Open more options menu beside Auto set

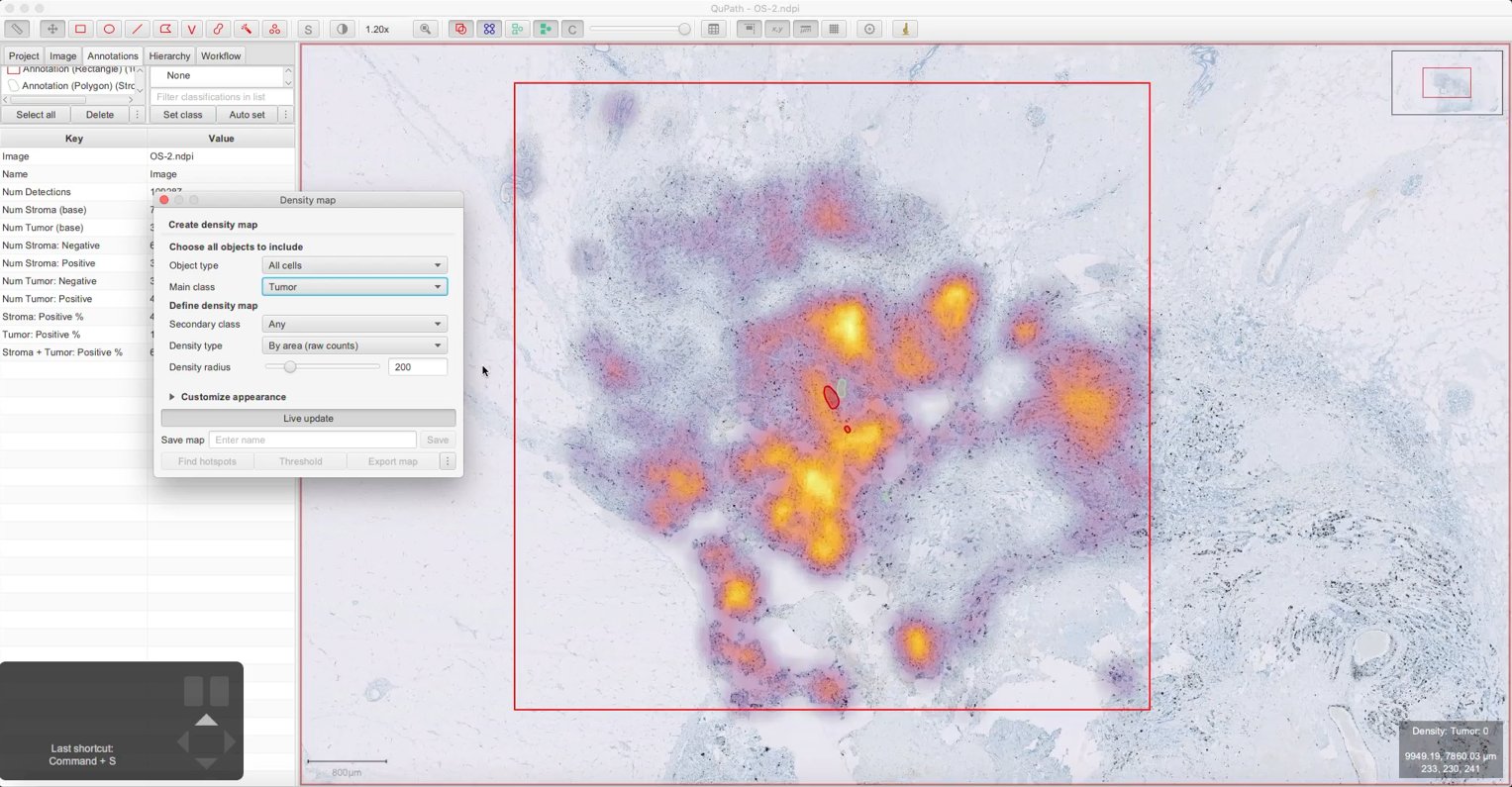click(x=286, y=115)
